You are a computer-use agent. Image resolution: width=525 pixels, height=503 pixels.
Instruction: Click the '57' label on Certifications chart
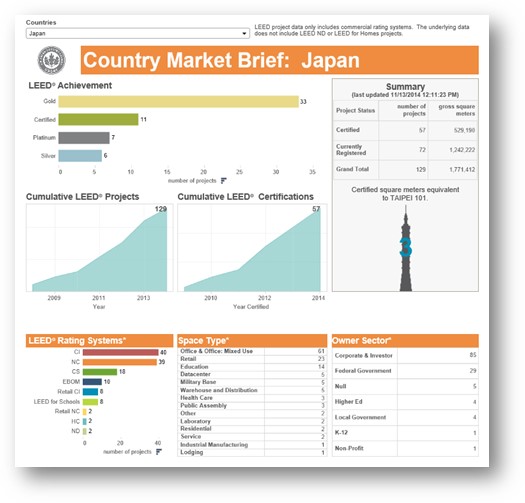click(316, 209)
